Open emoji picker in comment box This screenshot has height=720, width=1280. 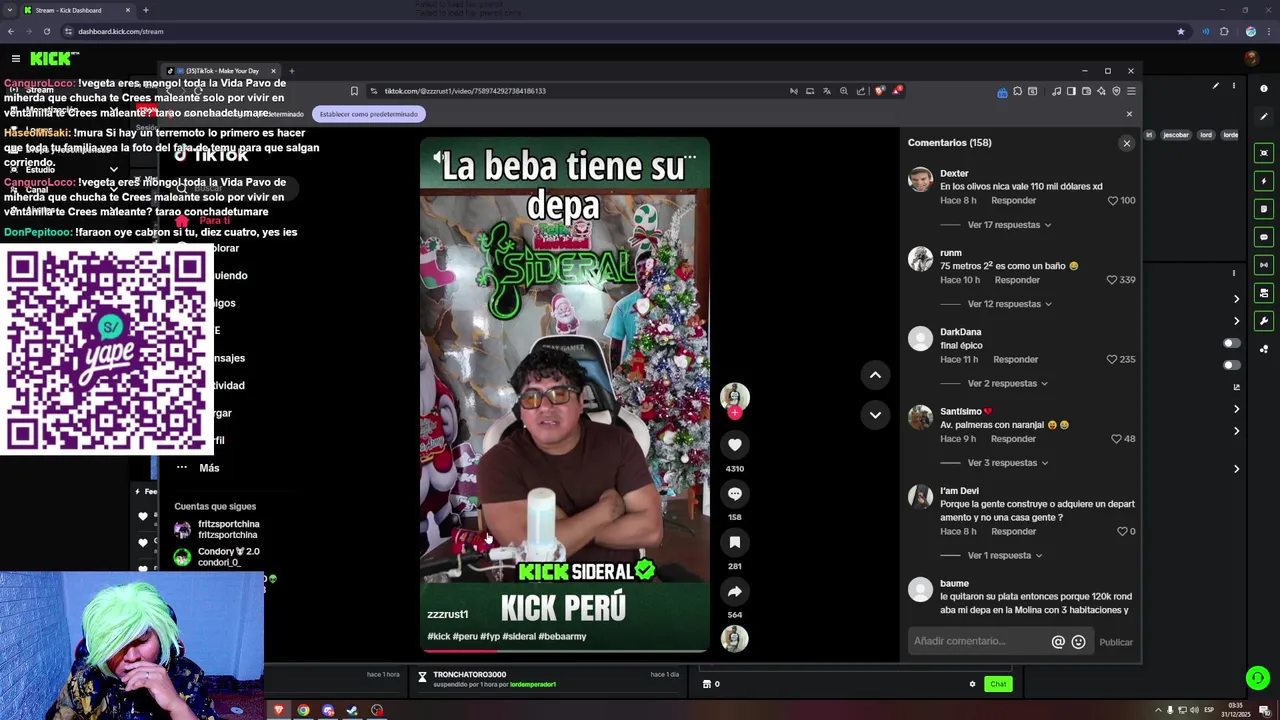pyautogui.click(x=1078, y=642)
